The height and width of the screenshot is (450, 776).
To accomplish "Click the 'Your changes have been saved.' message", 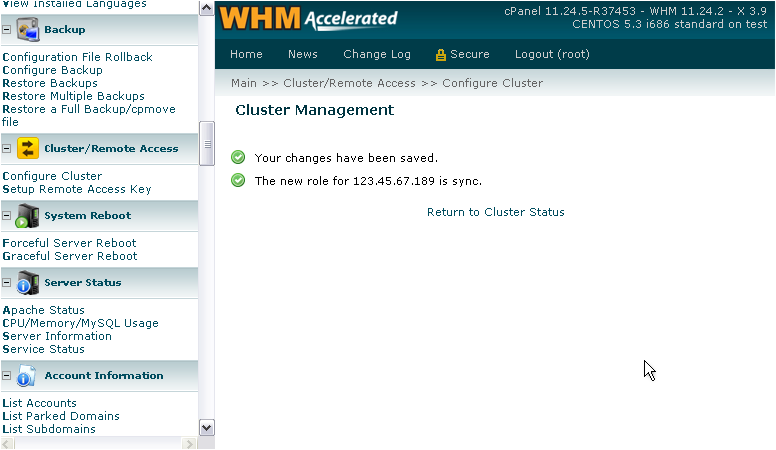I will 346,158.
